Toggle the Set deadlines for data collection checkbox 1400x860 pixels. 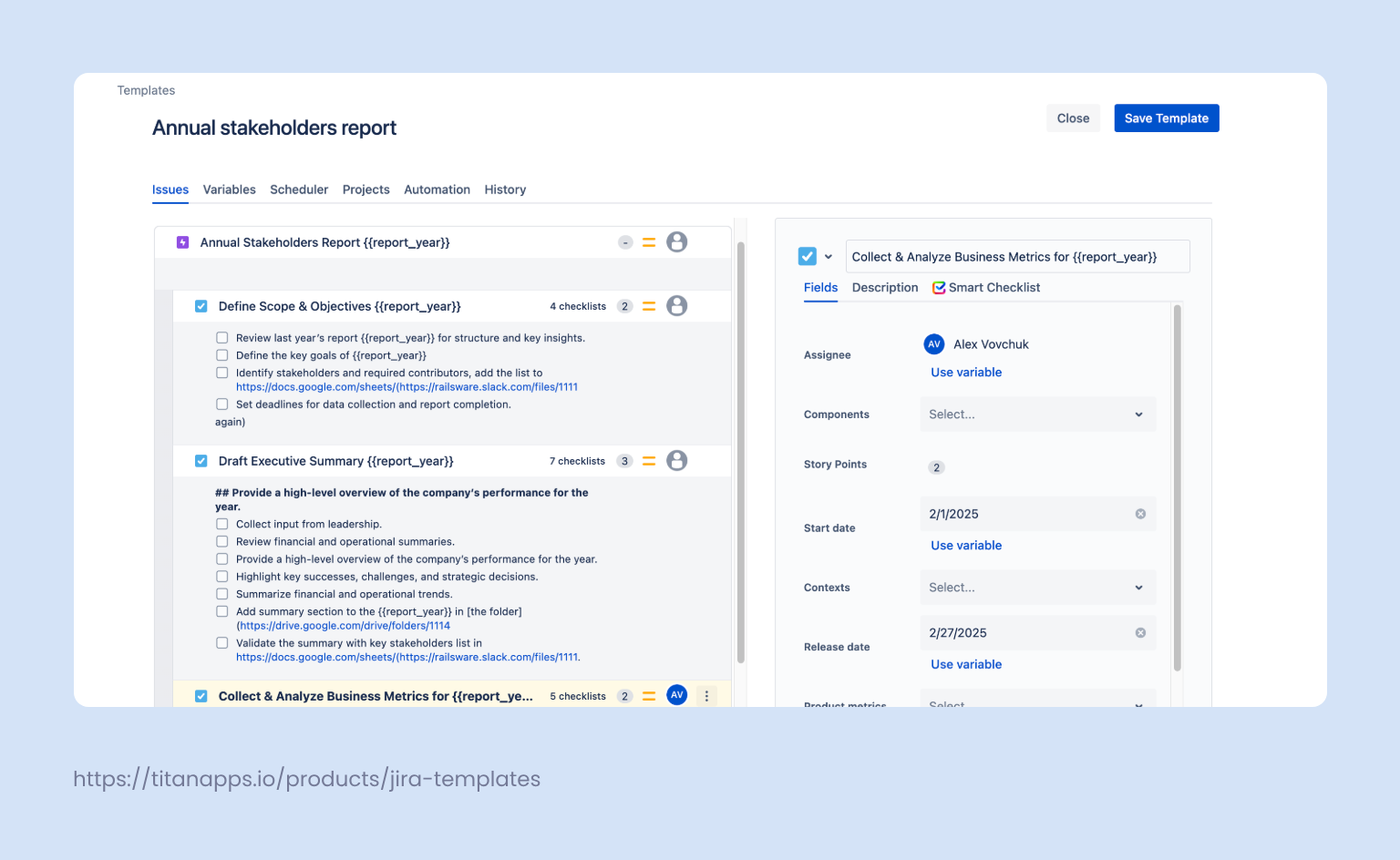click(222, 403)
